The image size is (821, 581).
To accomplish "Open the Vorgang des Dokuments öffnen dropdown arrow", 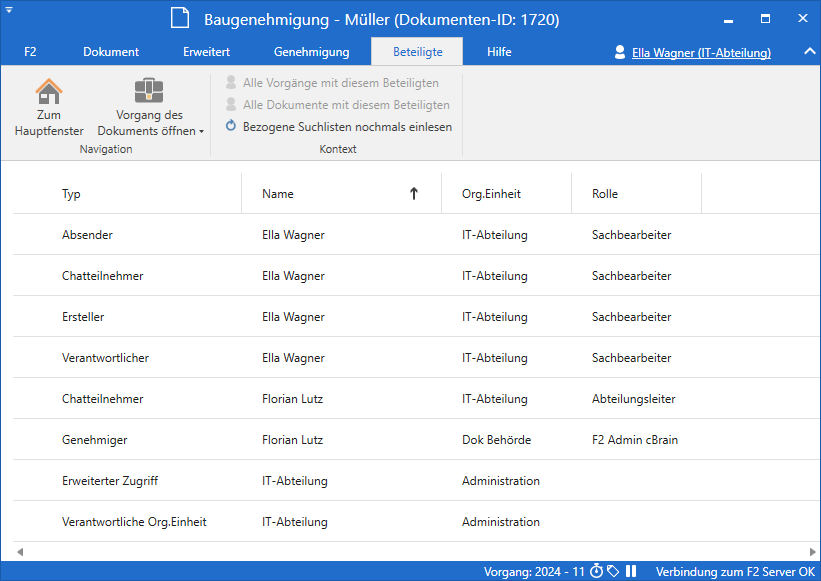I will coord(202,131).
